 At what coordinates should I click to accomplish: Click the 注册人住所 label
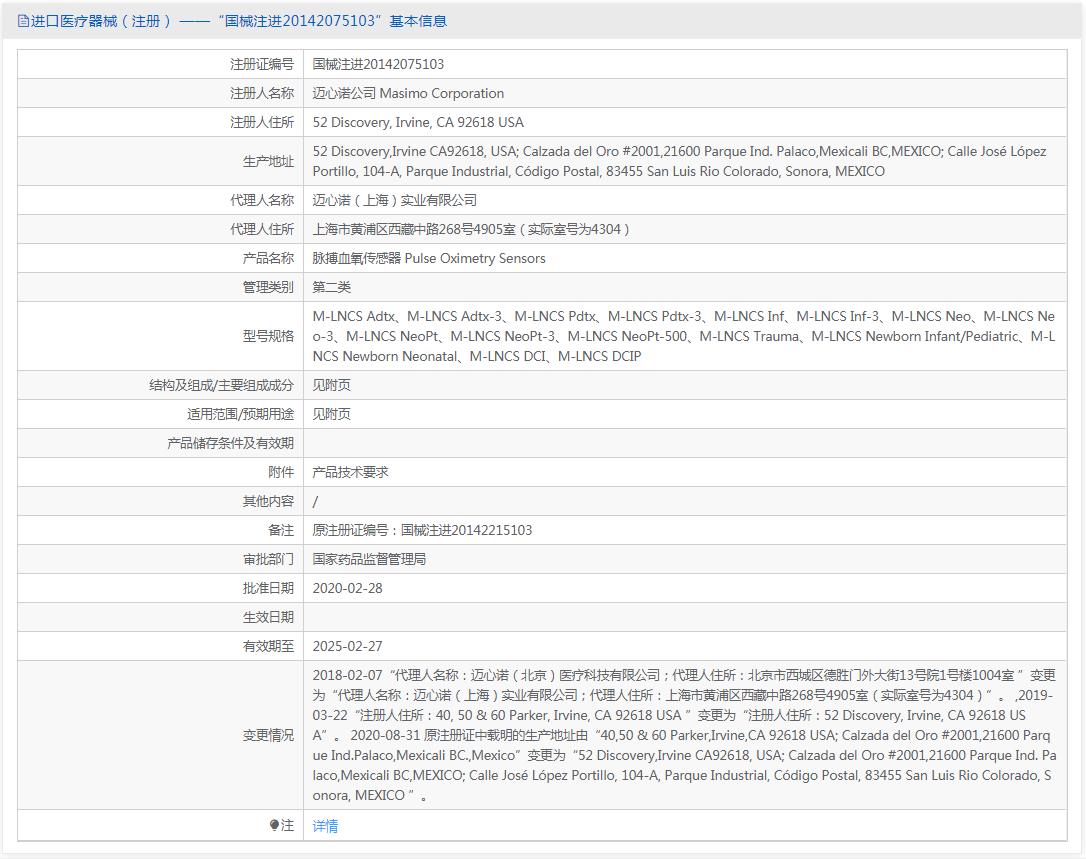point(262,123)
